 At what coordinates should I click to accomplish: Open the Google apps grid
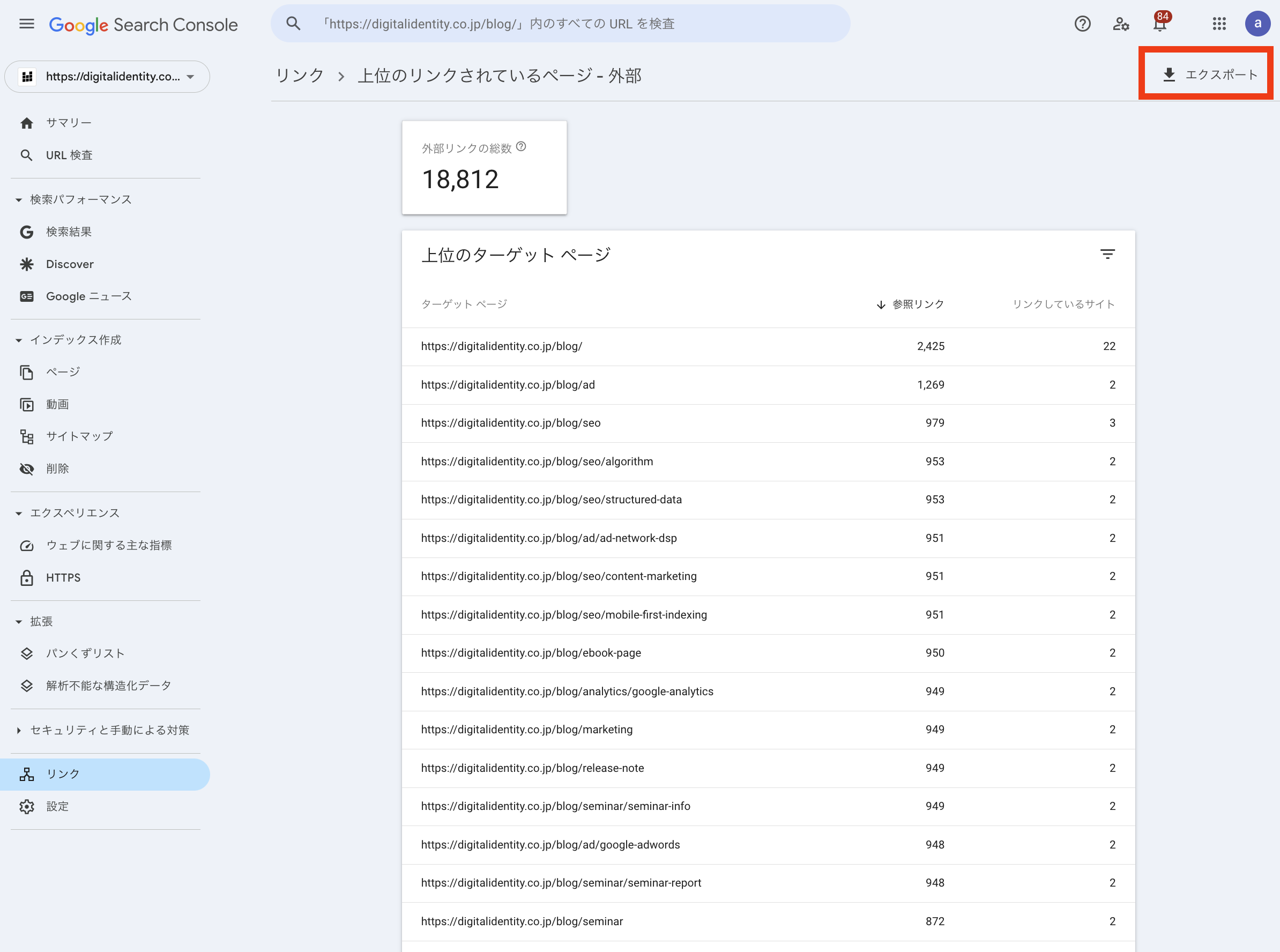pos(1219,24)
